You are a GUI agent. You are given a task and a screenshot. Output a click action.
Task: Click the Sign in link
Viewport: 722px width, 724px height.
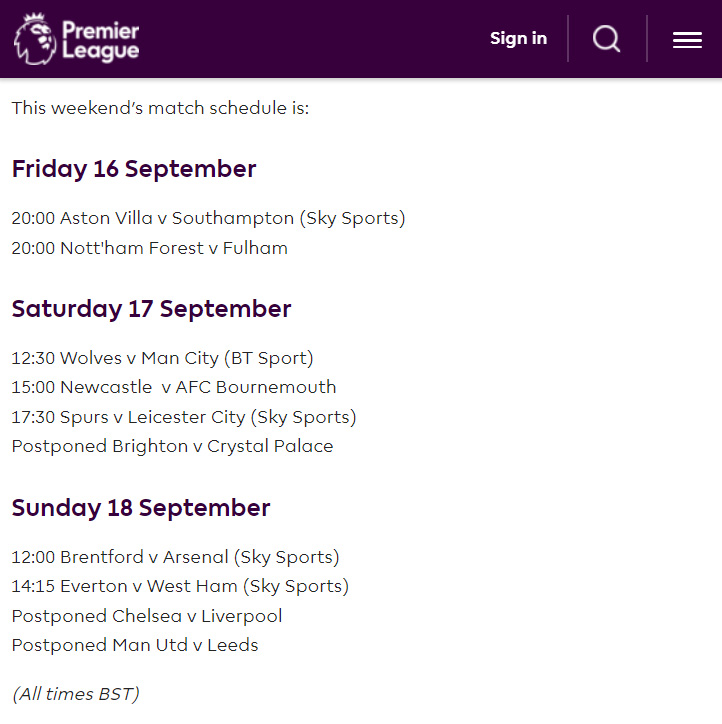pos(518,38)
